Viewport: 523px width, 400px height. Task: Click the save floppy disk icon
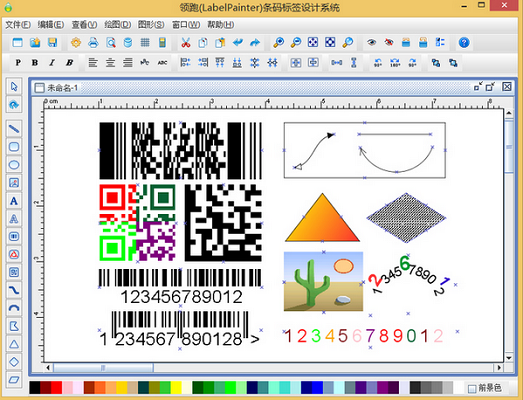pyautogui.click(x=52, y=42)
